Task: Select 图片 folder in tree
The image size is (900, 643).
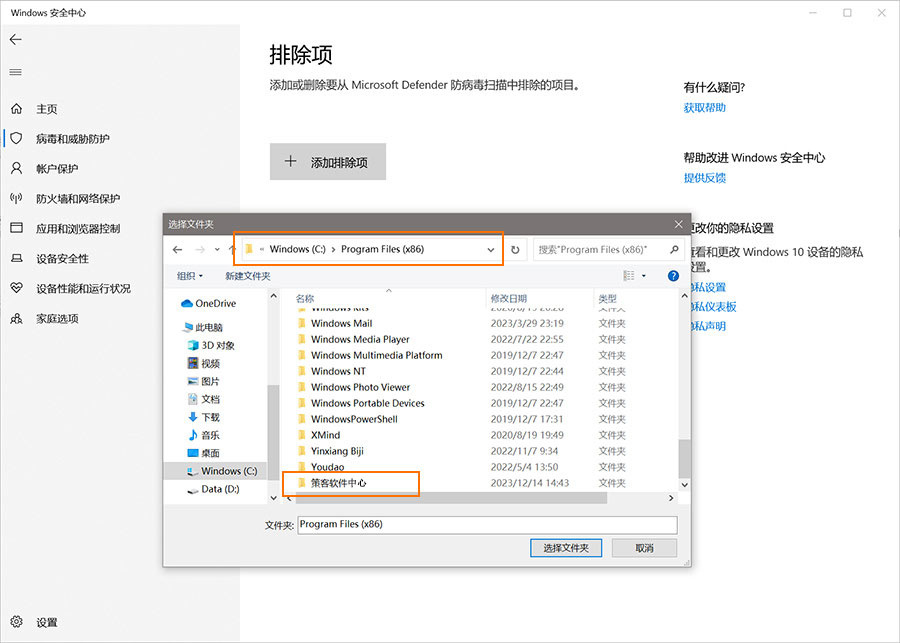Action: 204,381
